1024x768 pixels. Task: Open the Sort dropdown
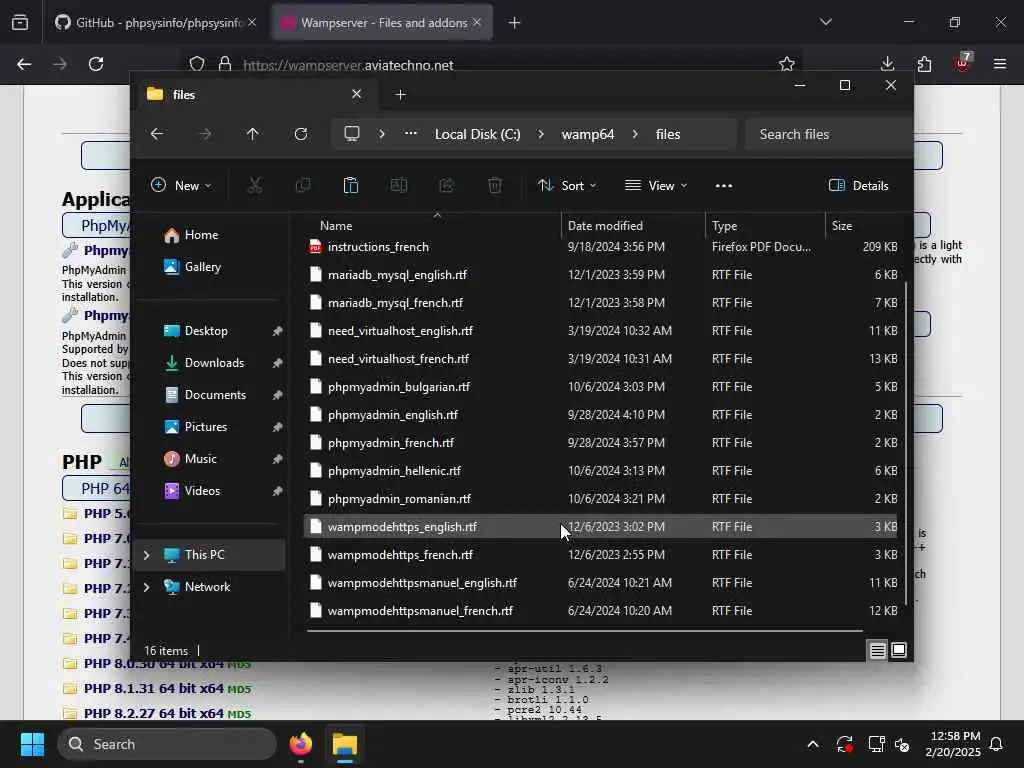tap(567, 185)
